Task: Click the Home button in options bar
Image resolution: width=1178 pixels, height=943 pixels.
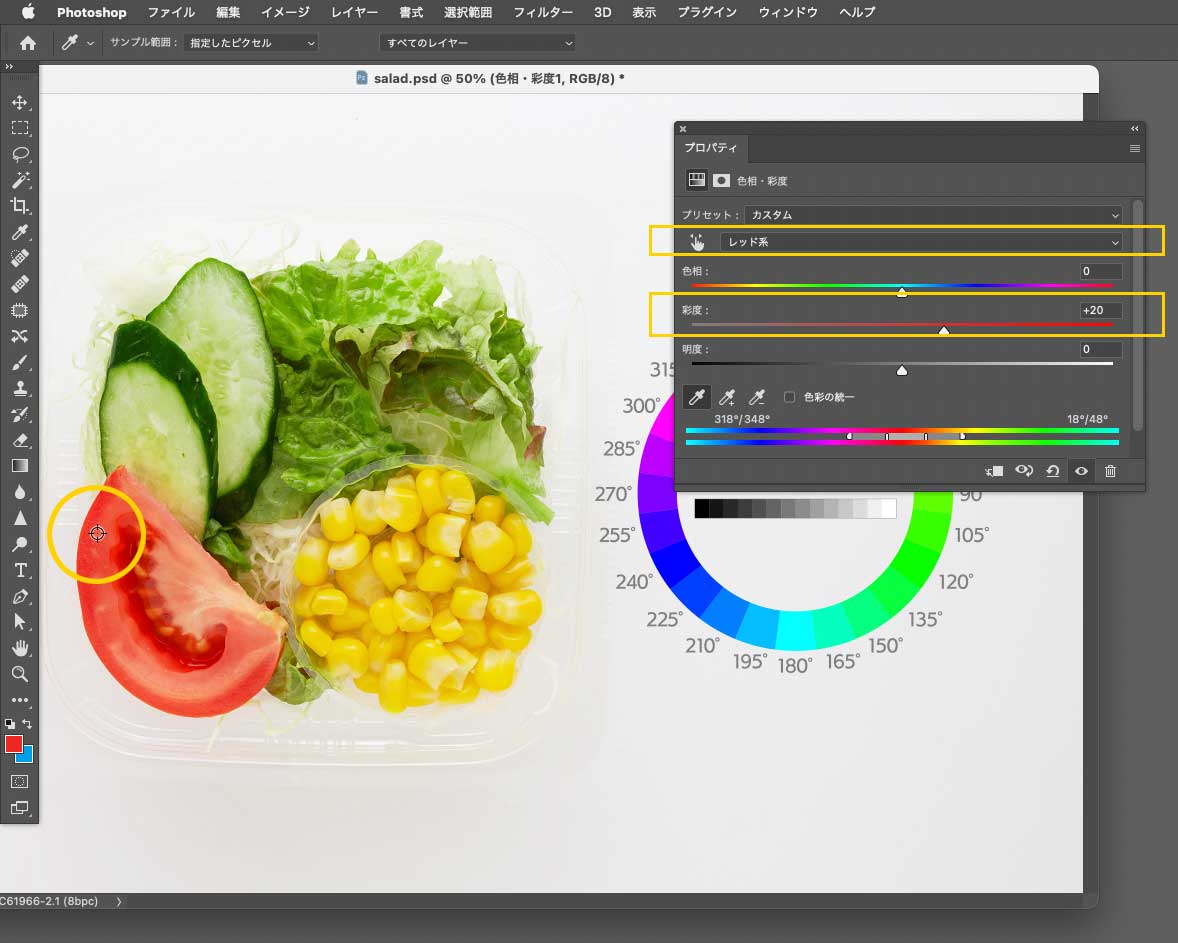Action: point(28,43)
